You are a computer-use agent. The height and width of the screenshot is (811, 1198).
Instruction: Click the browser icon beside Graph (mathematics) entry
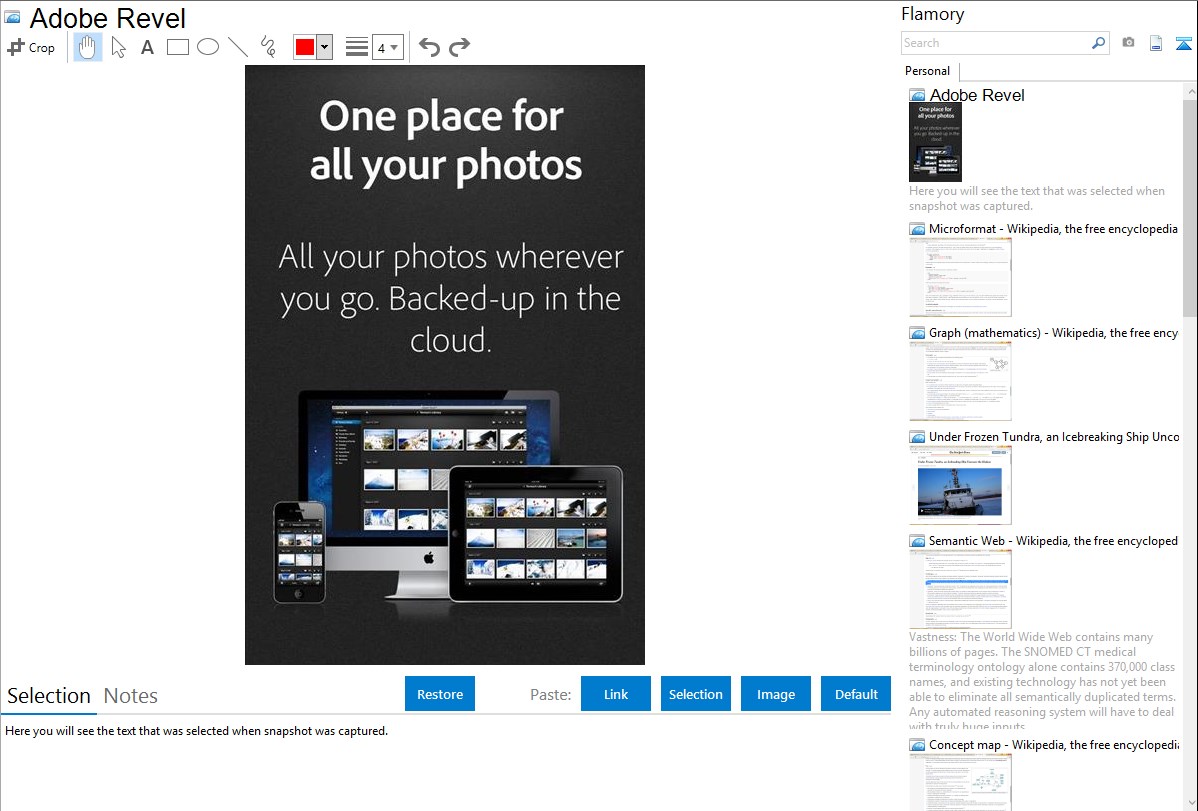(917, 333)
